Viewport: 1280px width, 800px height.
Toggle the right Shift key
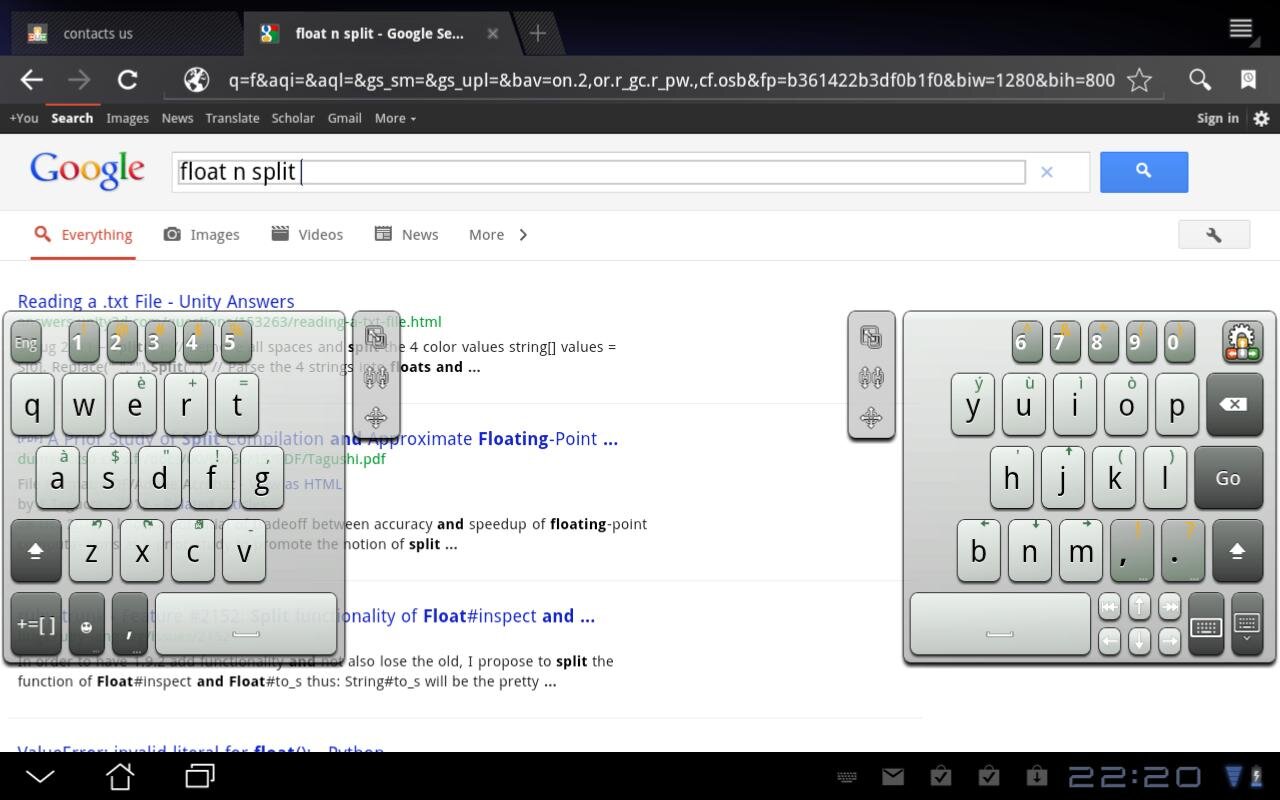coord(1237,551)
